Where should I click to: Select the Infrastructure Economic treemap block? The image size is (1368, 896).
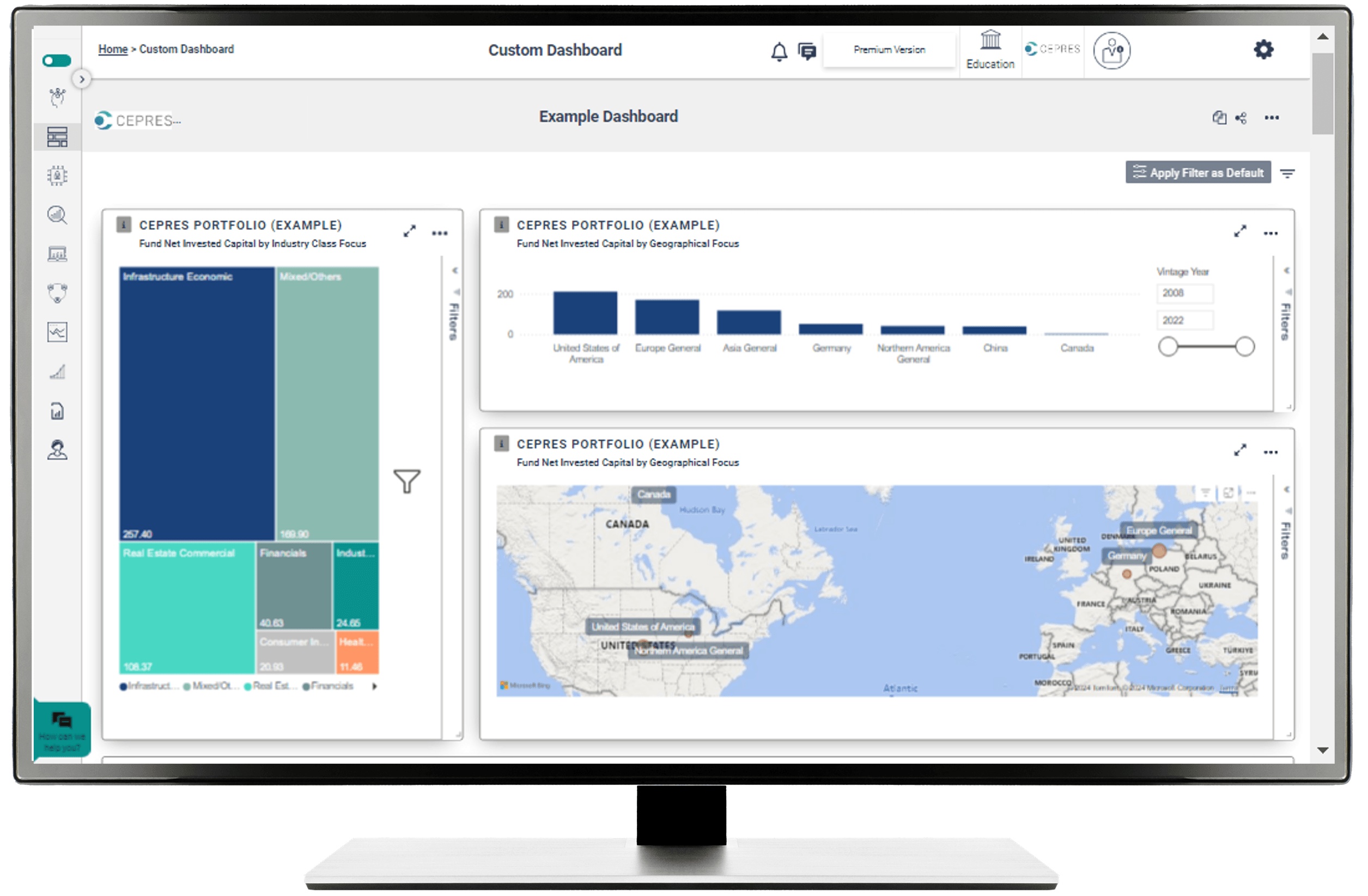click(x=197, y=405)
